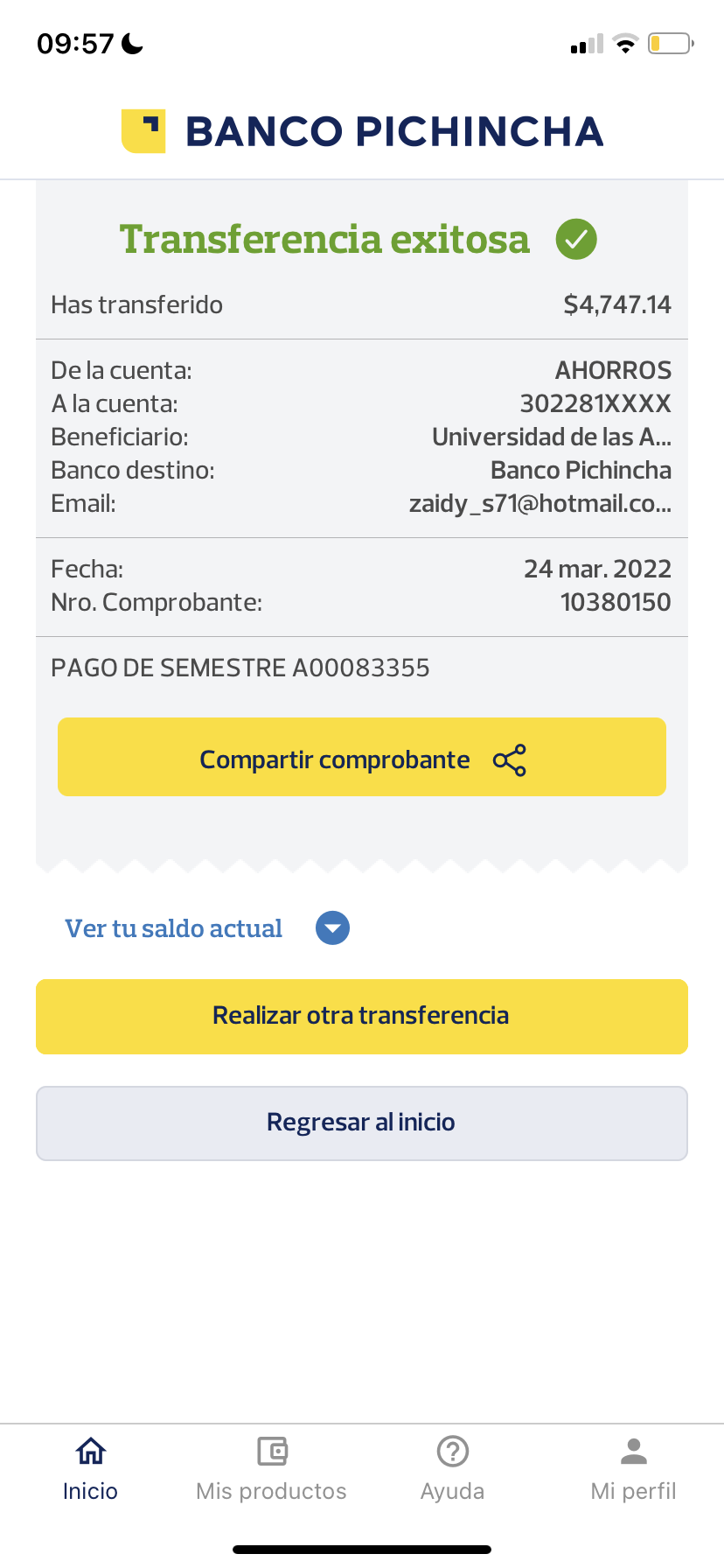
Task: Tap the green success checkmark icon
Action: point(576,239)
